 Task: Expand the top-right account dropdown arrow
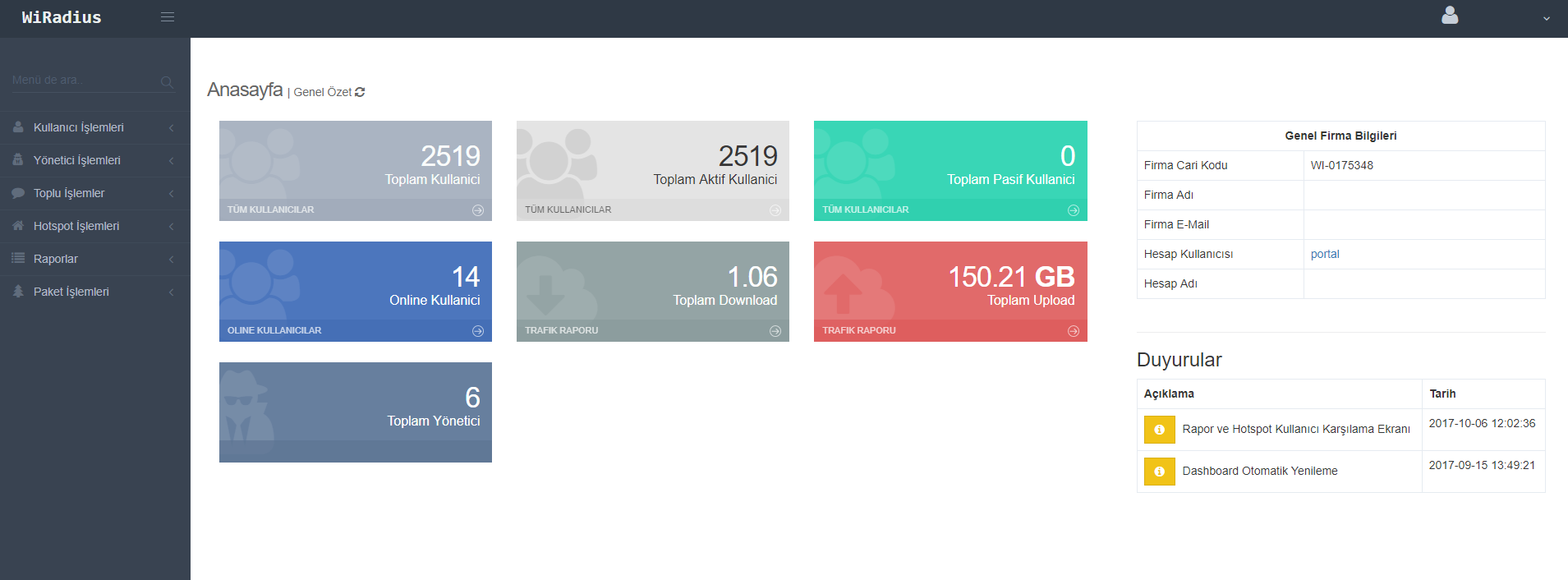point(1547,18)
